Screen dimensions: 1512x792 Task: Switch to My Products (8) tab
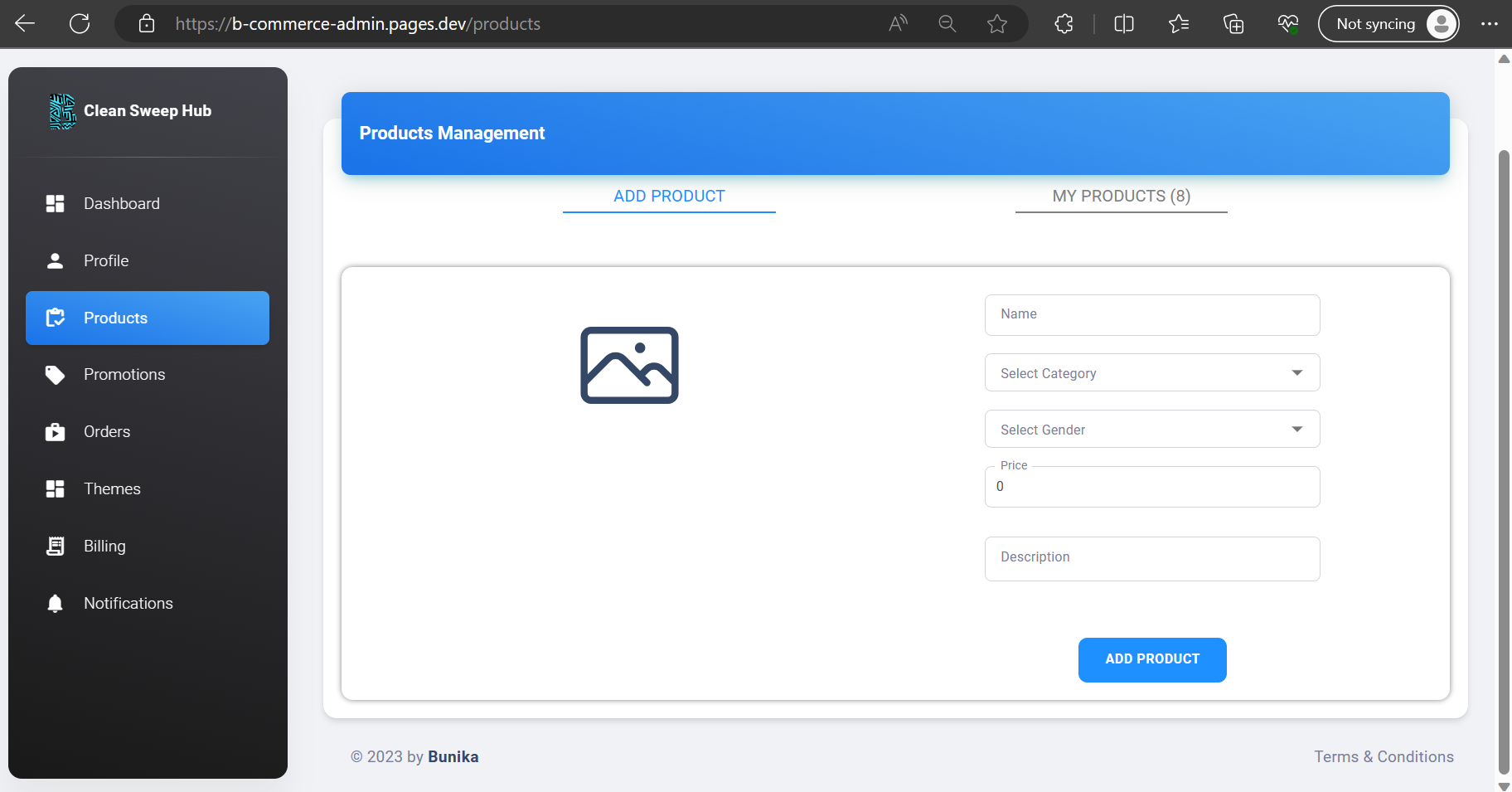tap(1121, 197)
